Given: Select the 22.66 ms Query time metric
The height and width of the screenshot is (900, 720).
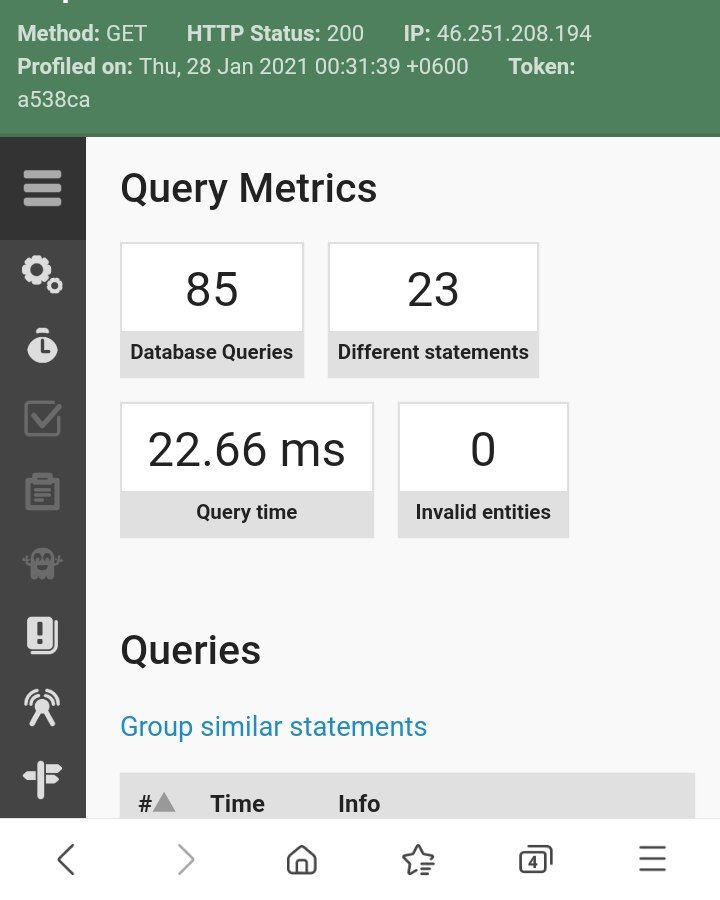Looking at the screenshot, I should click(x=247, y=470).
